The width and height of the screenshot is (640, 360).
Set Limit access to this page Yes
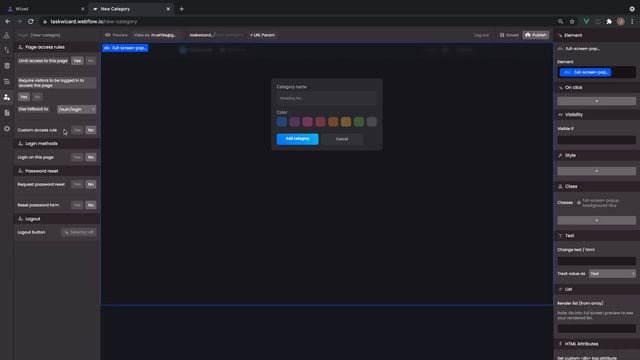point(77,61)
